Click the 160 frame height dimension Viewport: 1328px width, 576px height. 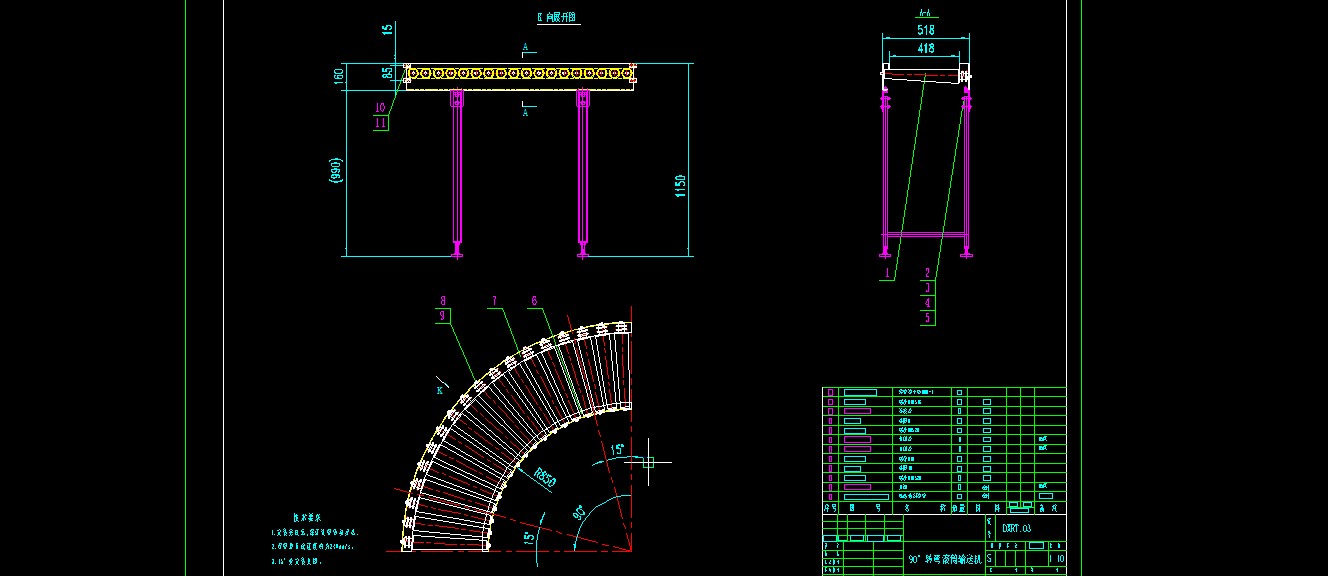338,74
